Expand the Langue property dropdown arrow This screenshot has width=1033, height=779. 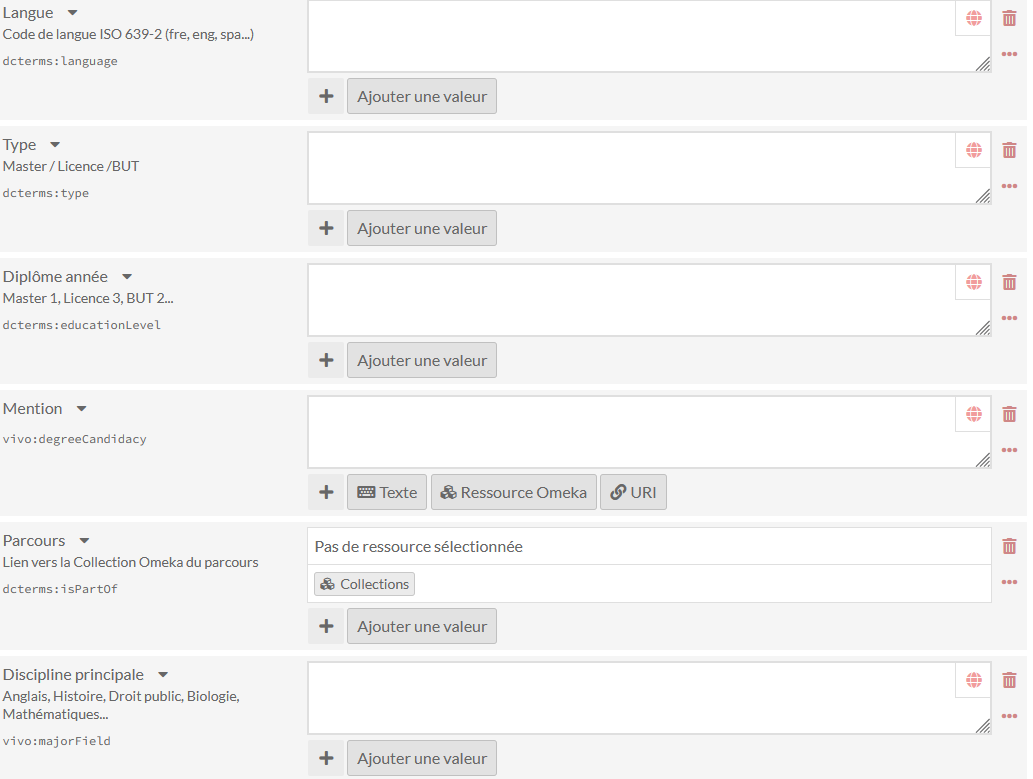72,13
